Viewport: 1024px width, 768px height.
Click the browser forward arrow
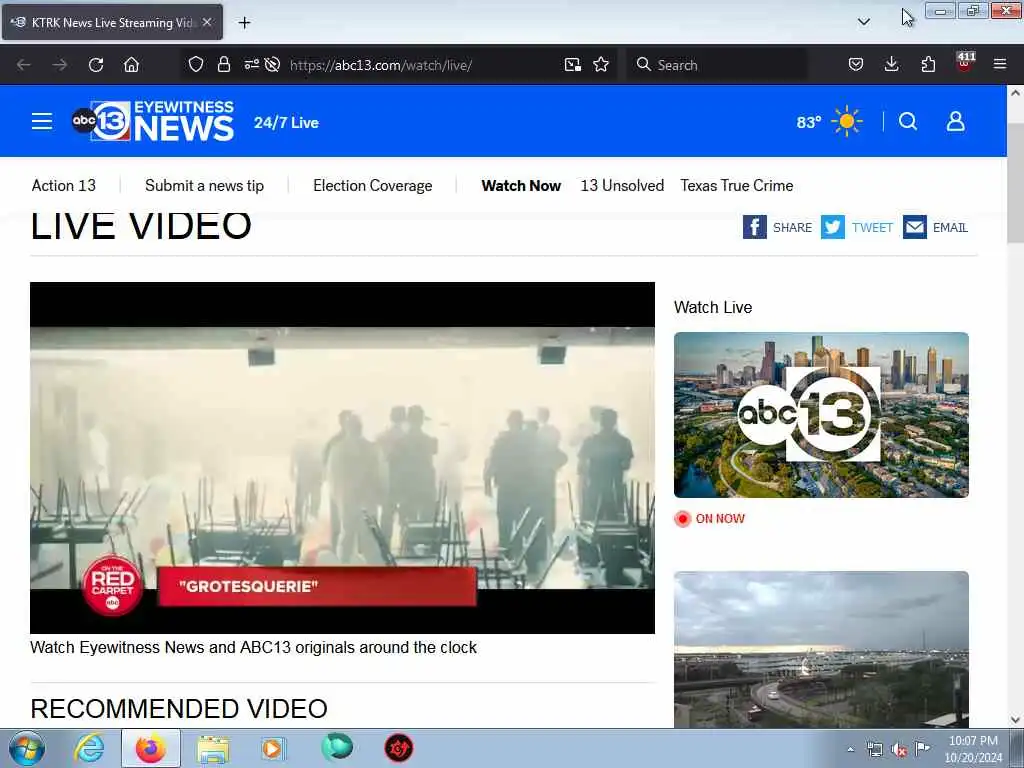coord(59,65)
